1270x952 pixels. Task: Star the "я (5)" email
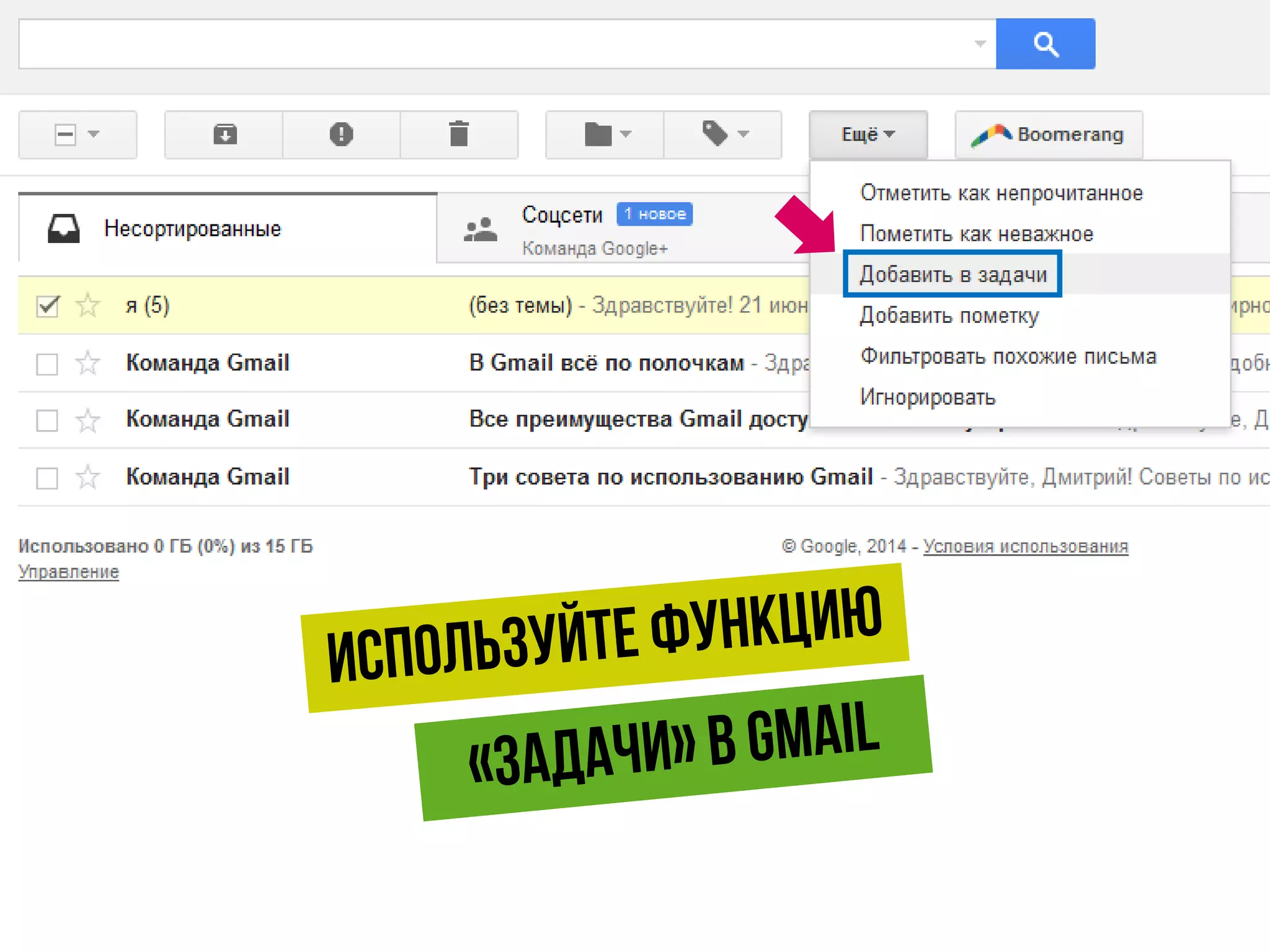coord(87,306)
